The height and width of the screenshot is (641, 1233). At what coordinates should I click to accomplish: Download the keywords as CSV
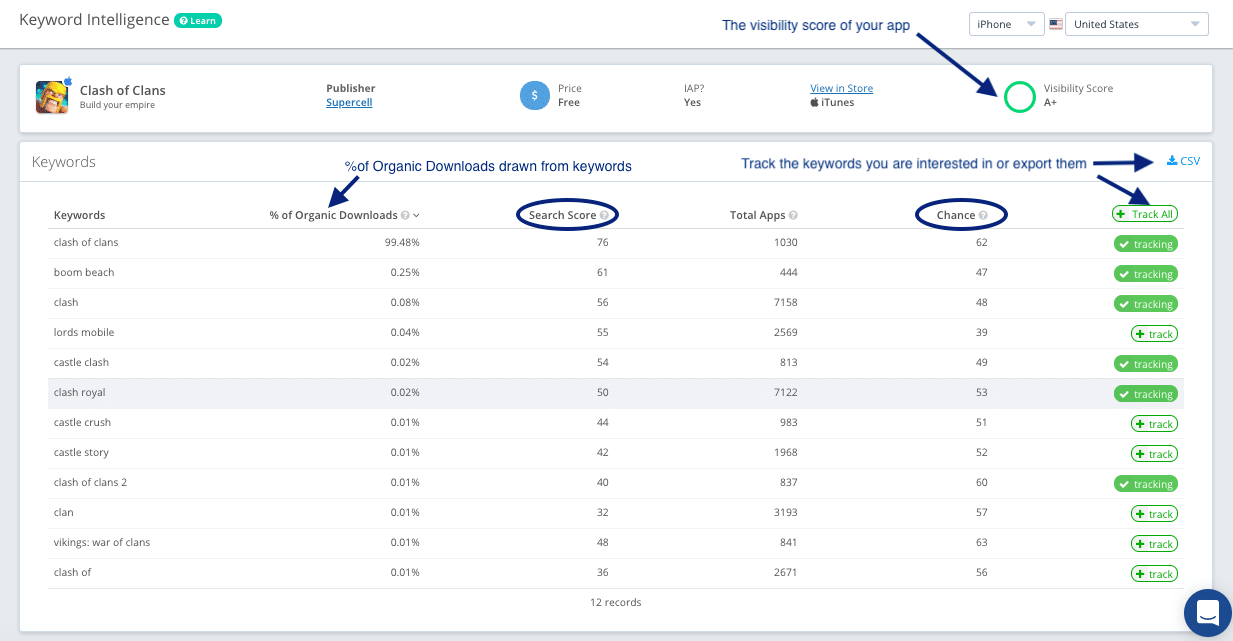[1183, 161]
